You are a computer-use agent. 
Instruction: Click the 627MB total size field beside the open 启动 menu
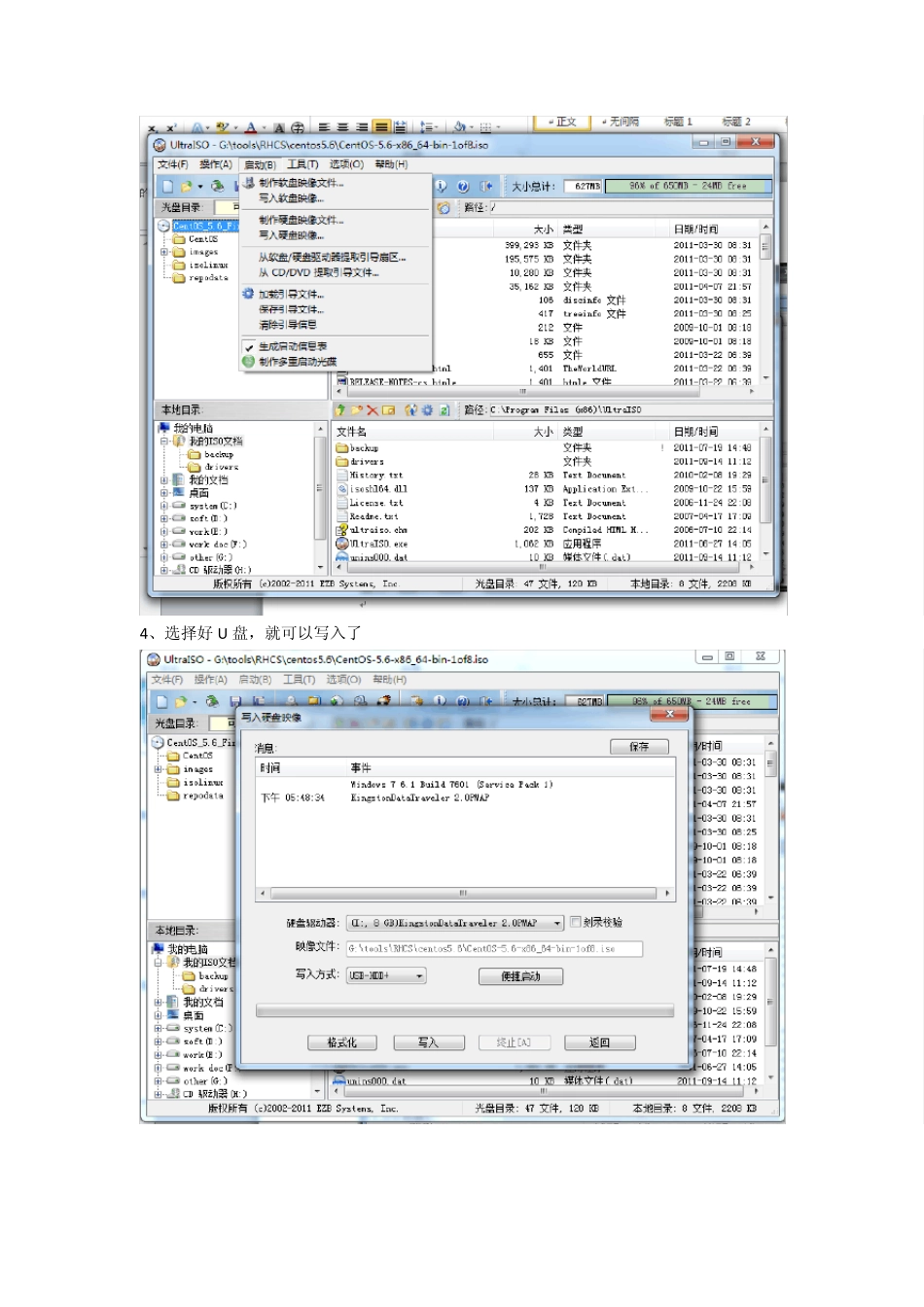(583, 186)
